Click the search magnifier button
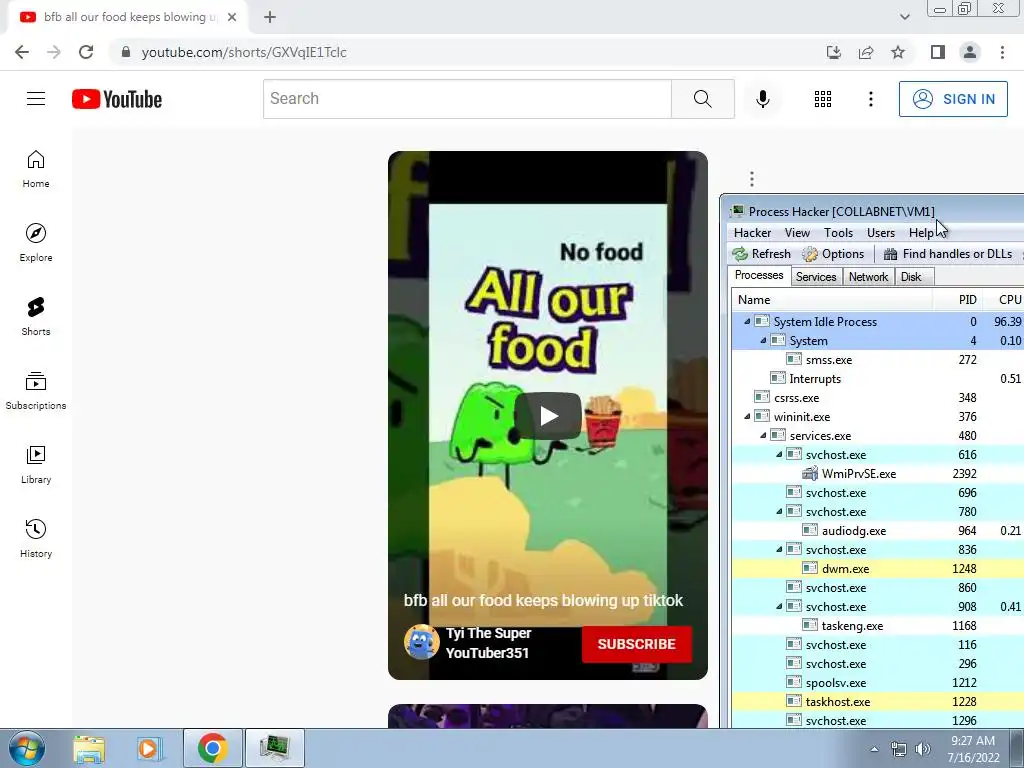 703,99
